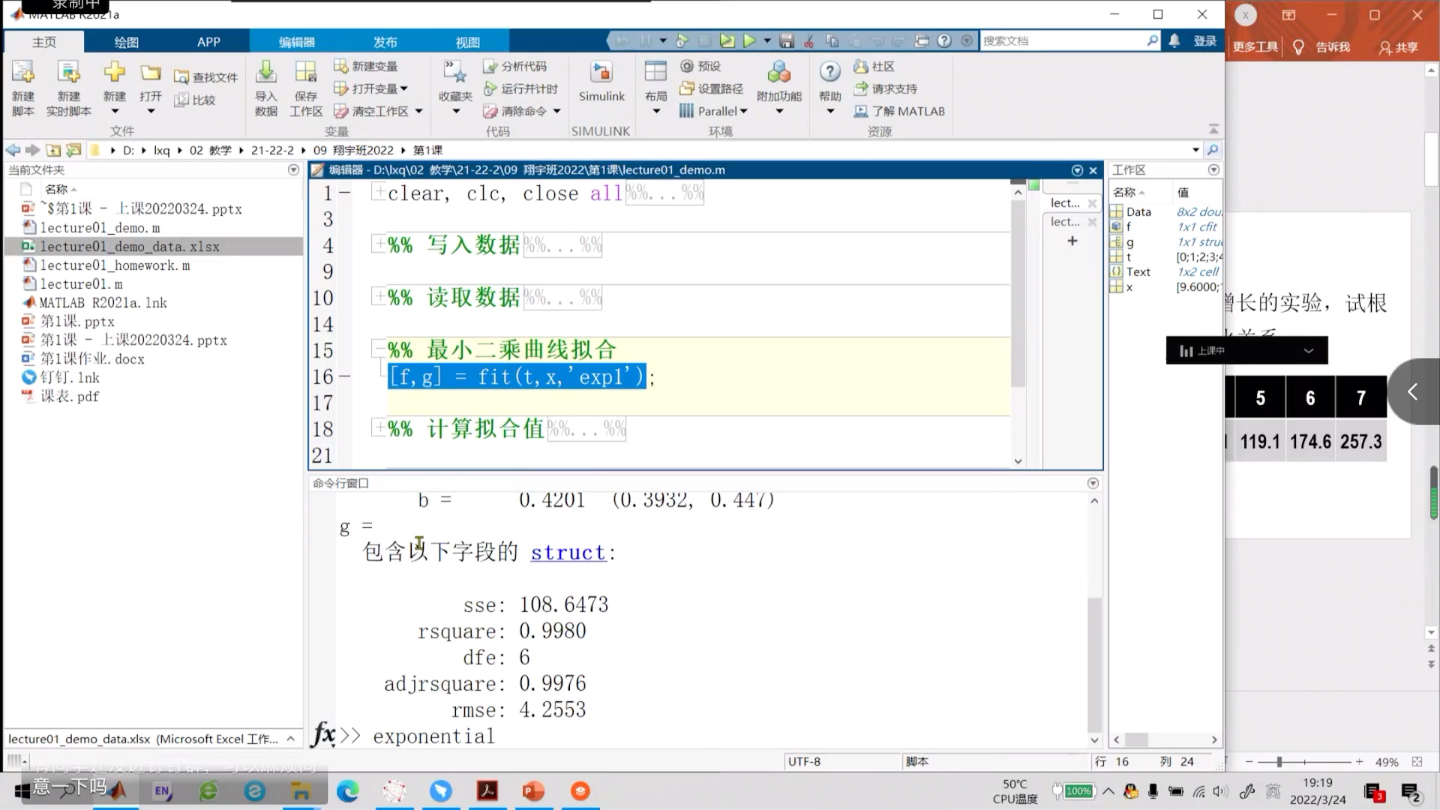This screenshot has height=810, width=1440.
Task: Click the struct hyperlink in command window
Action: 567,552
